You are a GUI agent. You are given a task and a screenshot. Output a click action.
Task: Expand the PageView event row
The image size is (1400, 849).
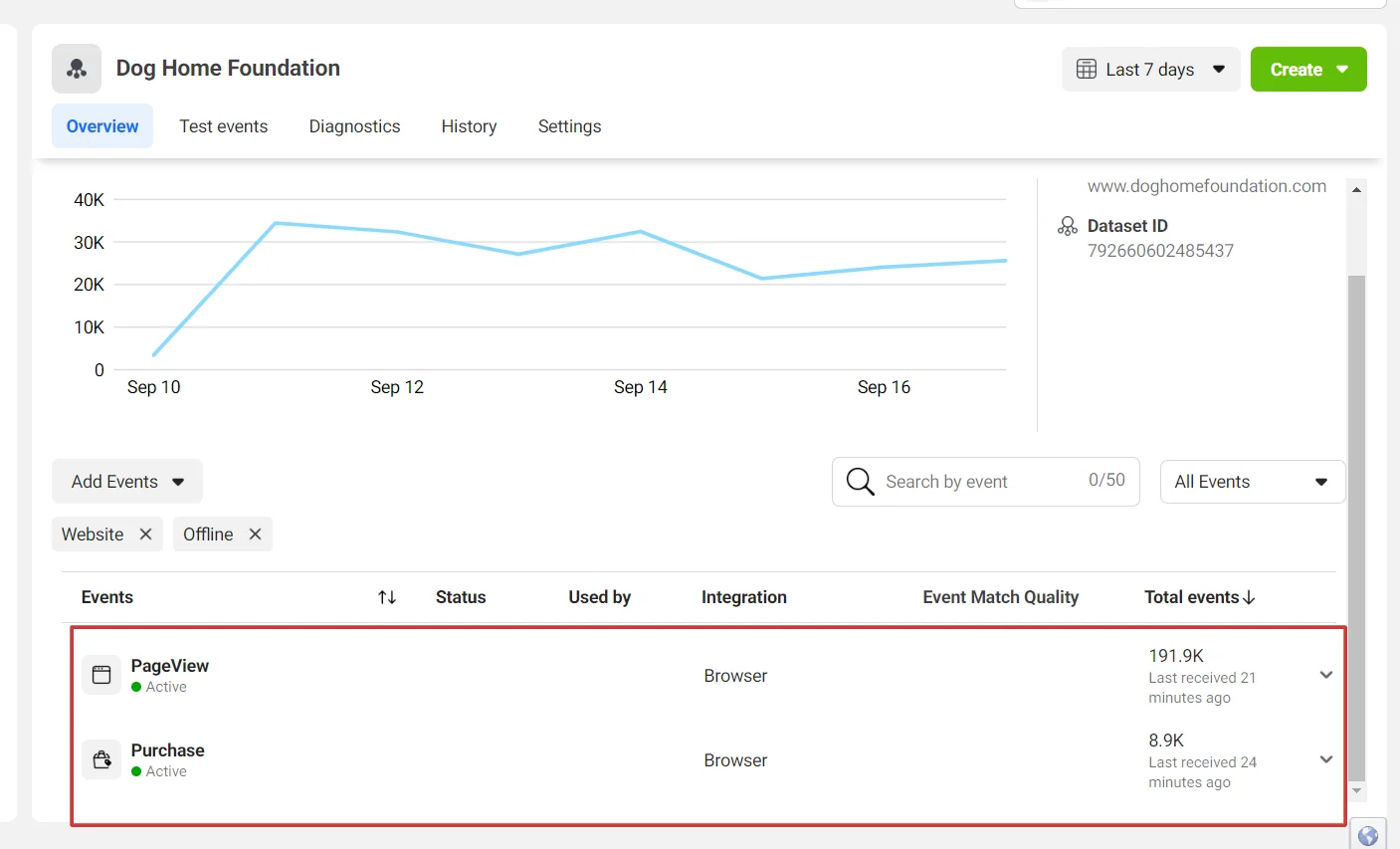click(x=1325, y=675)
